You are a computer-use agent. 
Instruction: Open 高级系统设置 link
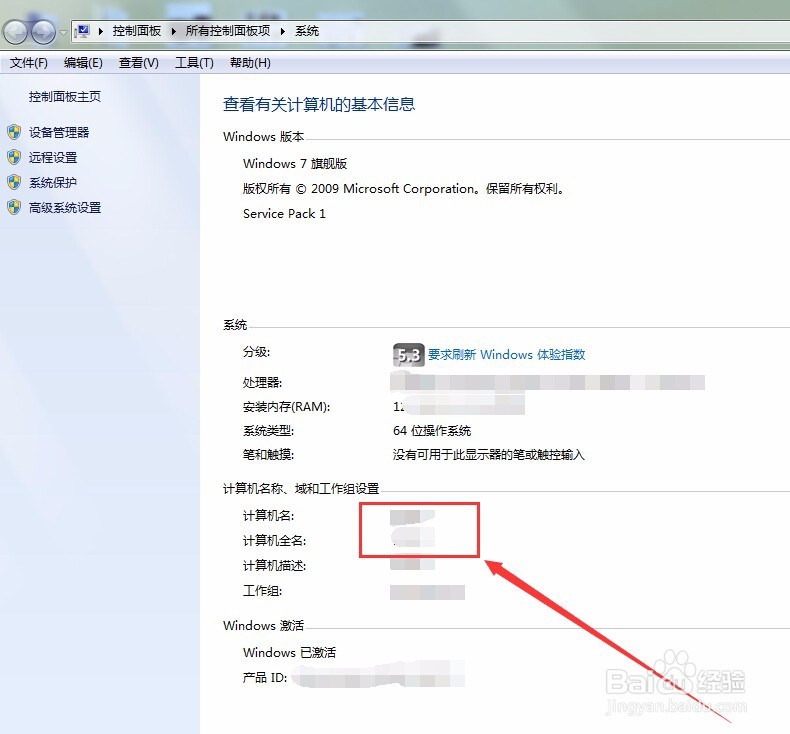point(65,207)
